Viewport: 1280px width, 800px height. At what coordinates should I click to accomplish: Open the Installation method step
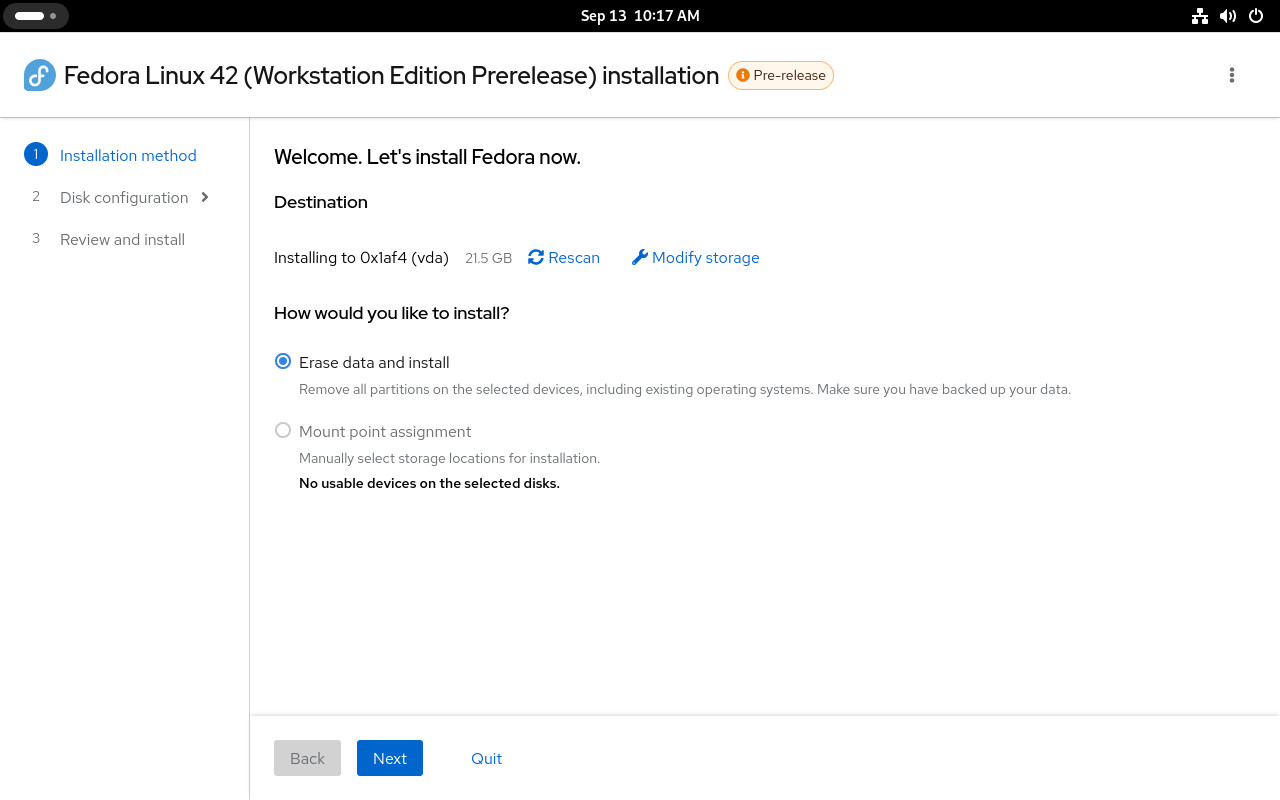(x=128, y=155)
